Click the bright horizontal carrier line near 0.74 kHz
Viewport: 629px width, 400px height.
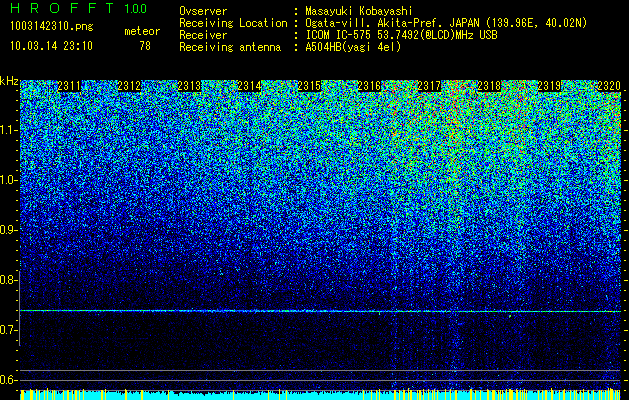pyautogui.click(x=321, y=311)
